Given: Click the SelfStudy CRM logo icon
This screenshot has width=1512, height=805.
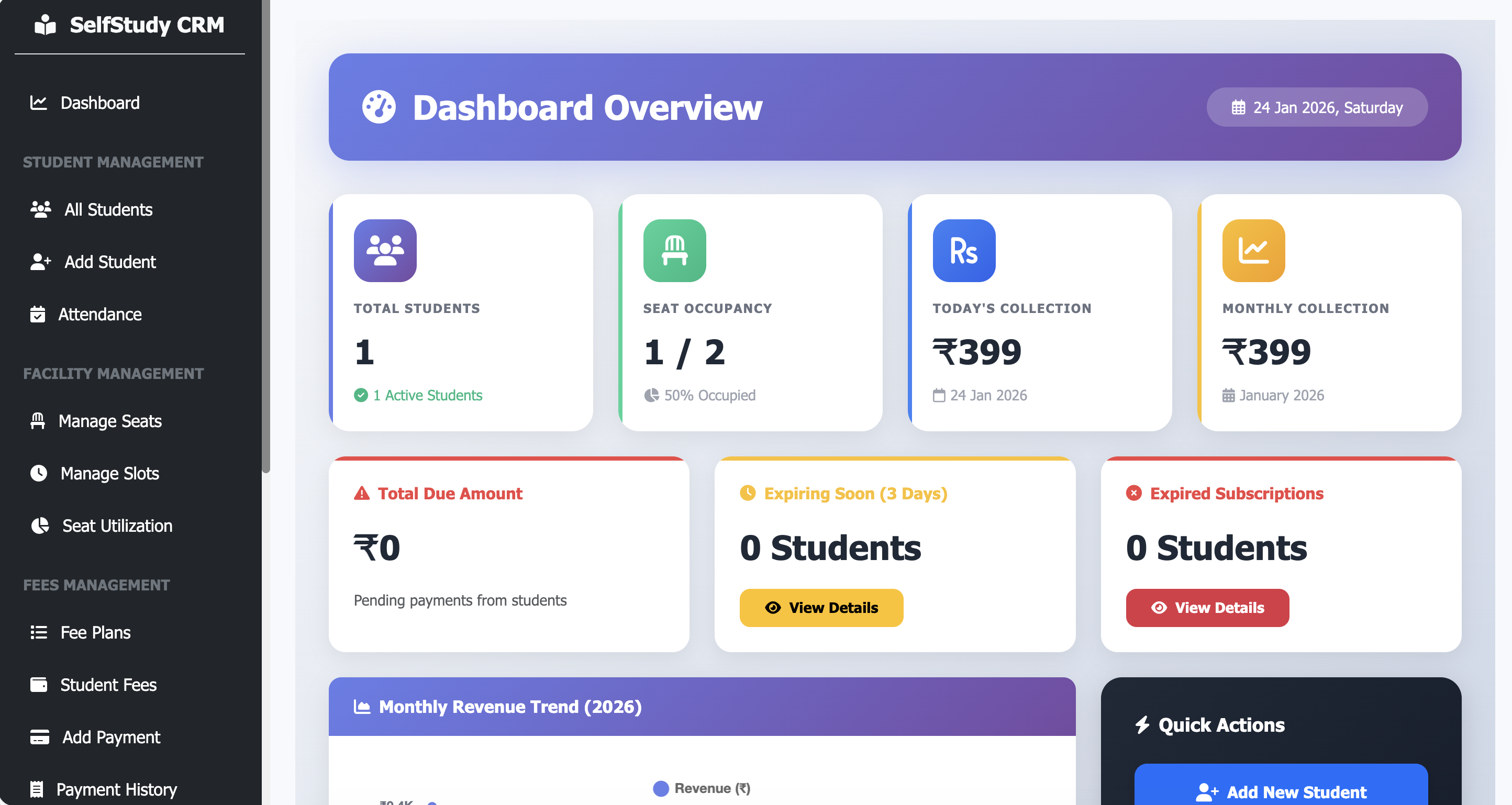Looking at the screenshot, I should 45,25.
